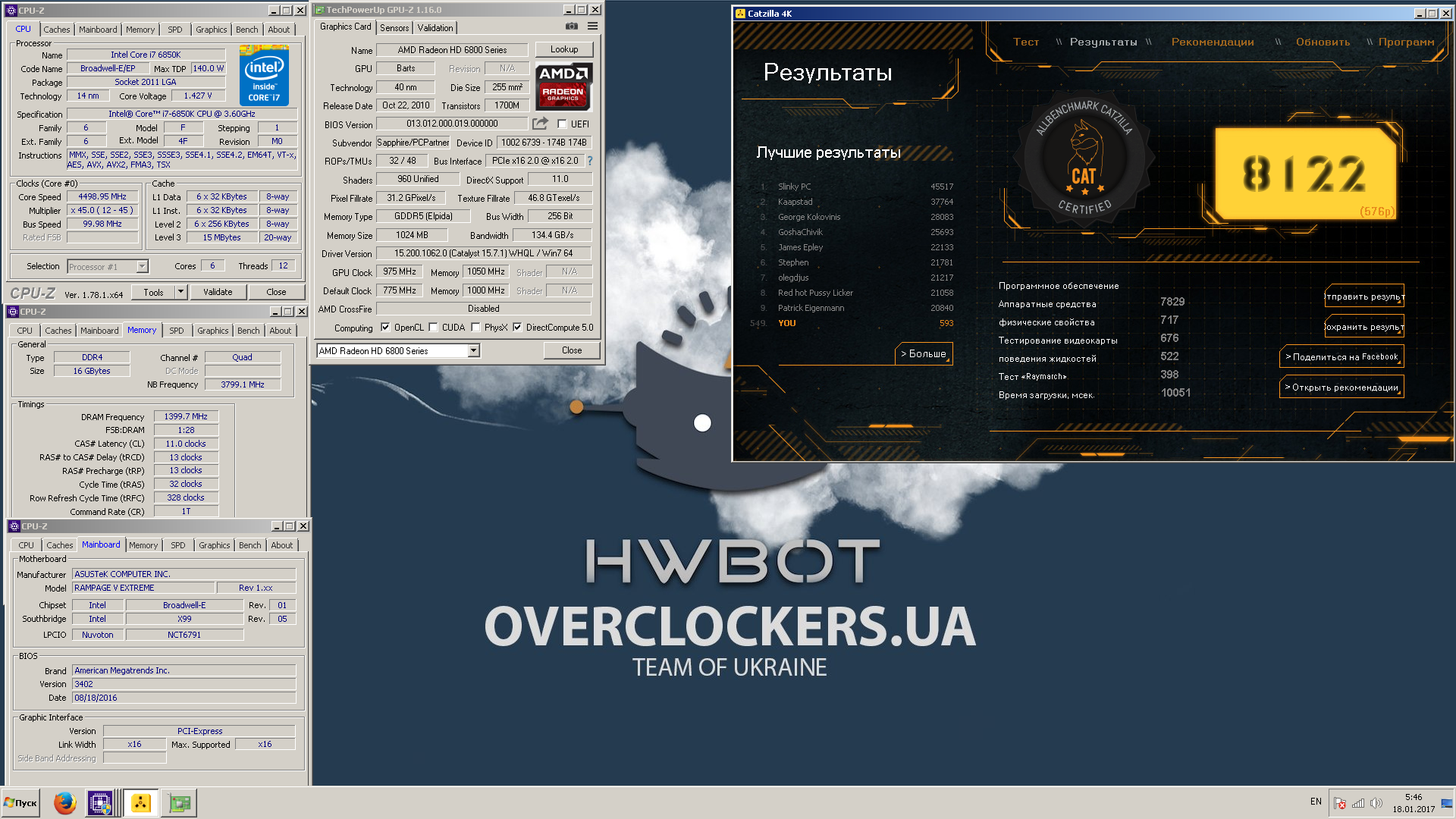
Task: Select the CPU-Z taskbar button
Action: (x=100, y=803)
